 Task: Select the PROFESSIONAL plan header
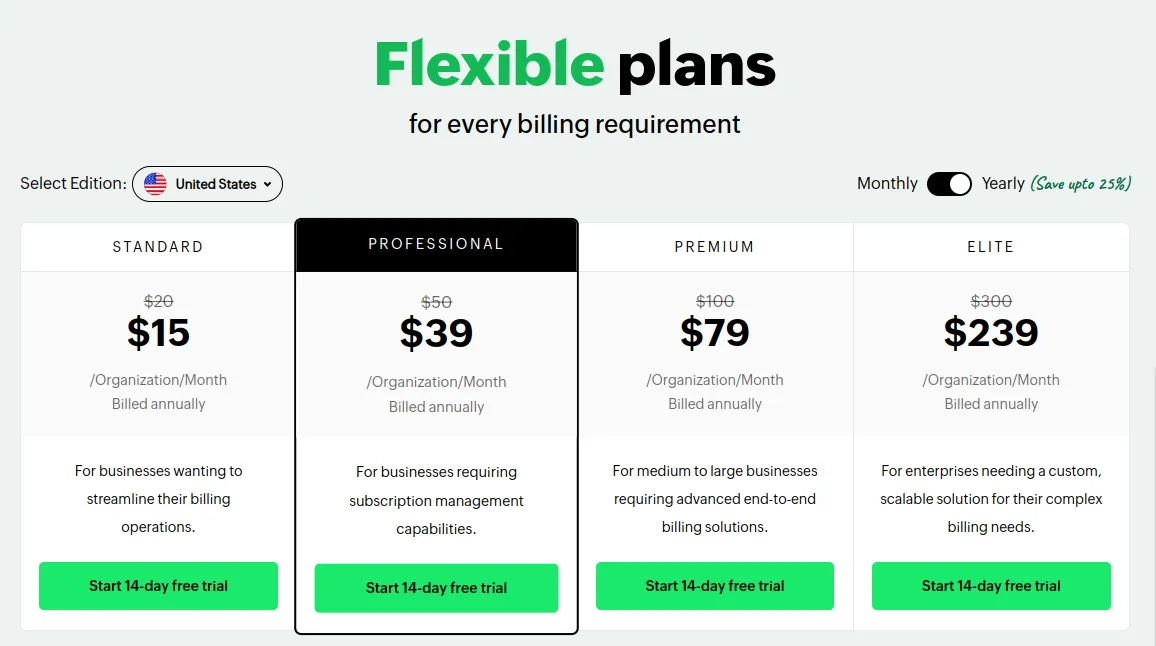436,244
